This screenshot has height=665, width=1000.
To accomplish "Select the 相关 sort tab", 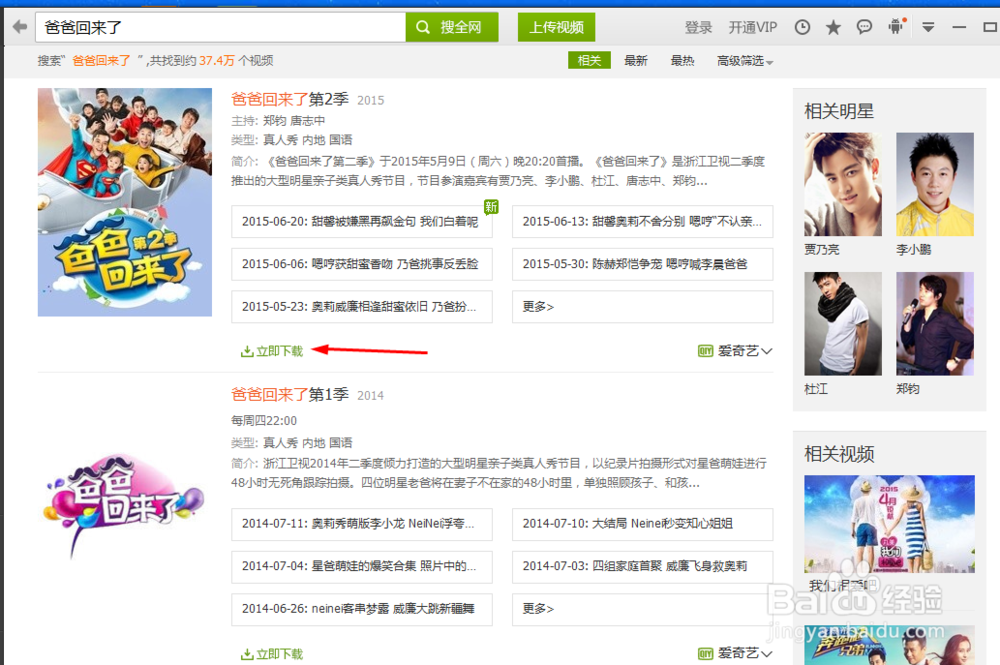I will (x=589, y=61).
